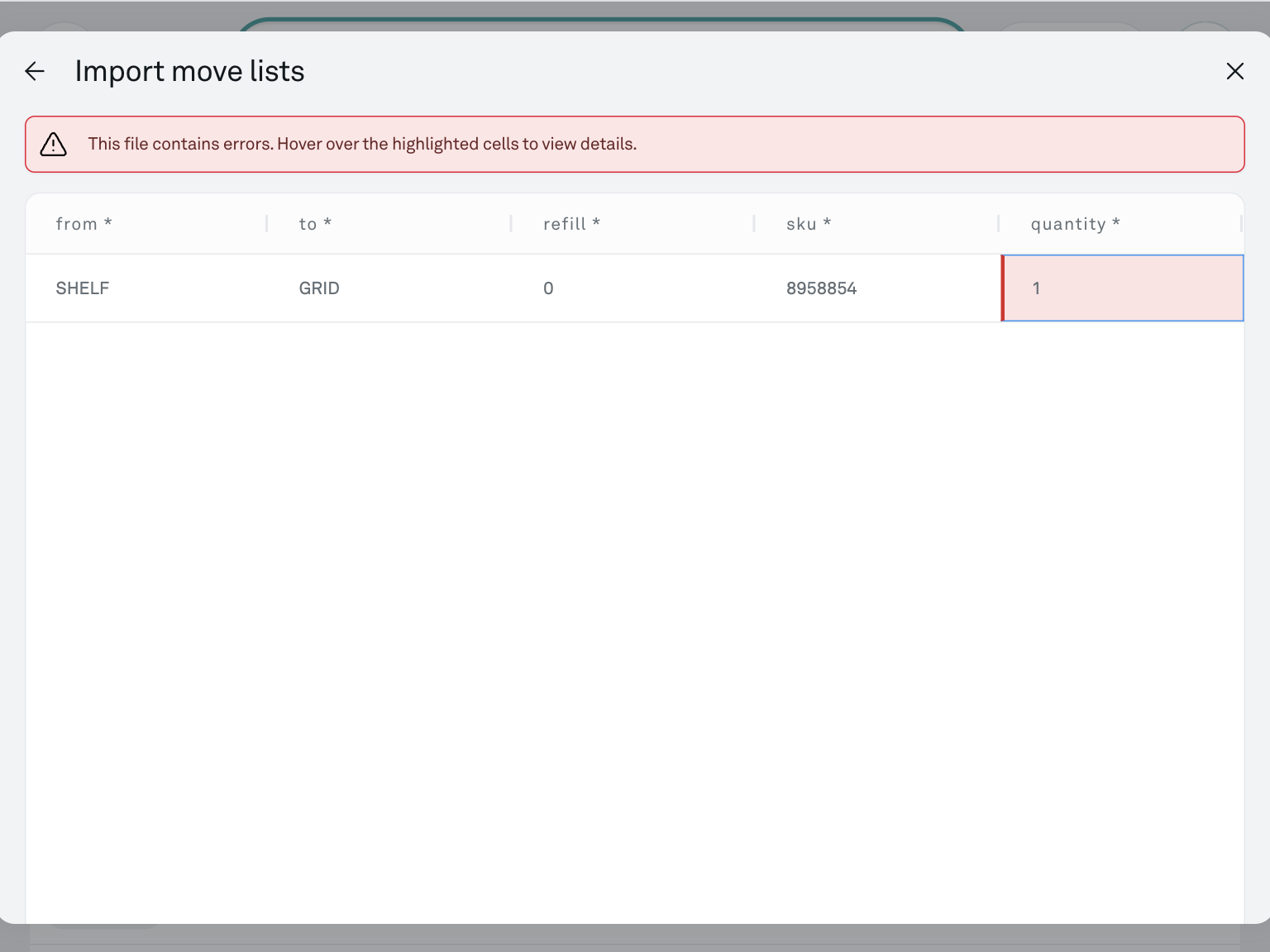The height and width of the screenshot is (952, 1270).
Task: Click the resize handle between from and to
Action: click(x=267, y=224)
